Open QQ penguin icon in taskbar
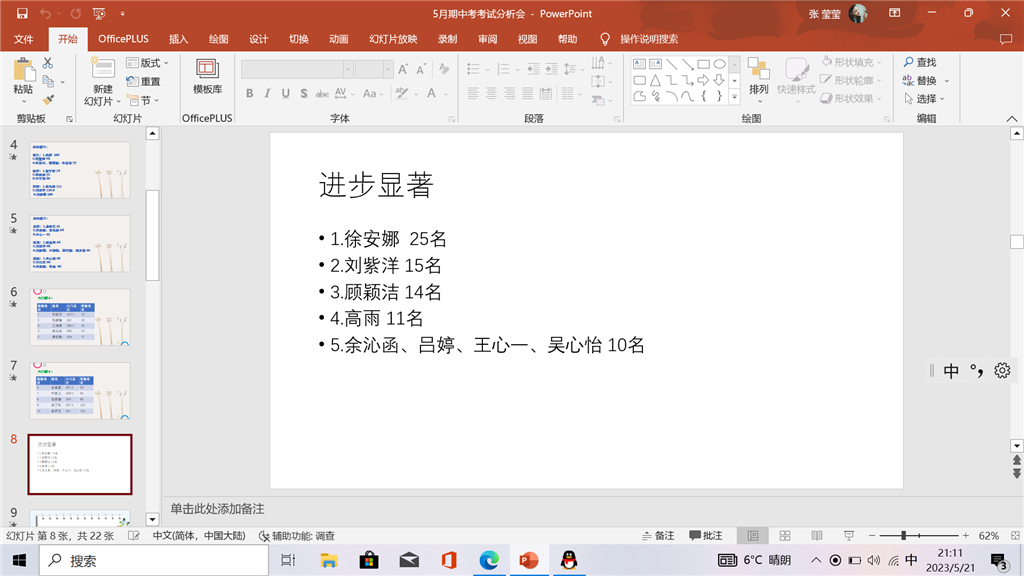This screenshot has height=576, width=1024. pos(569,560)
